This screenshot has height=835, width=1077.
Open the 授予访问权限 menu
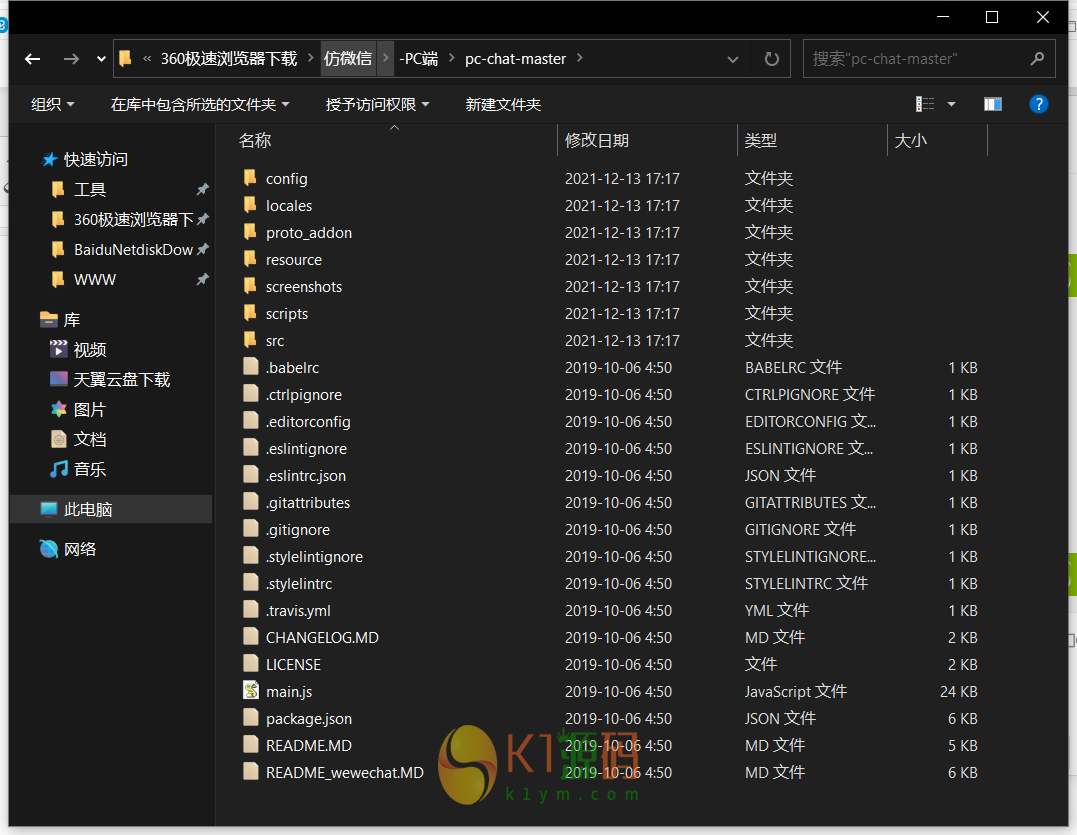(377, 104)
